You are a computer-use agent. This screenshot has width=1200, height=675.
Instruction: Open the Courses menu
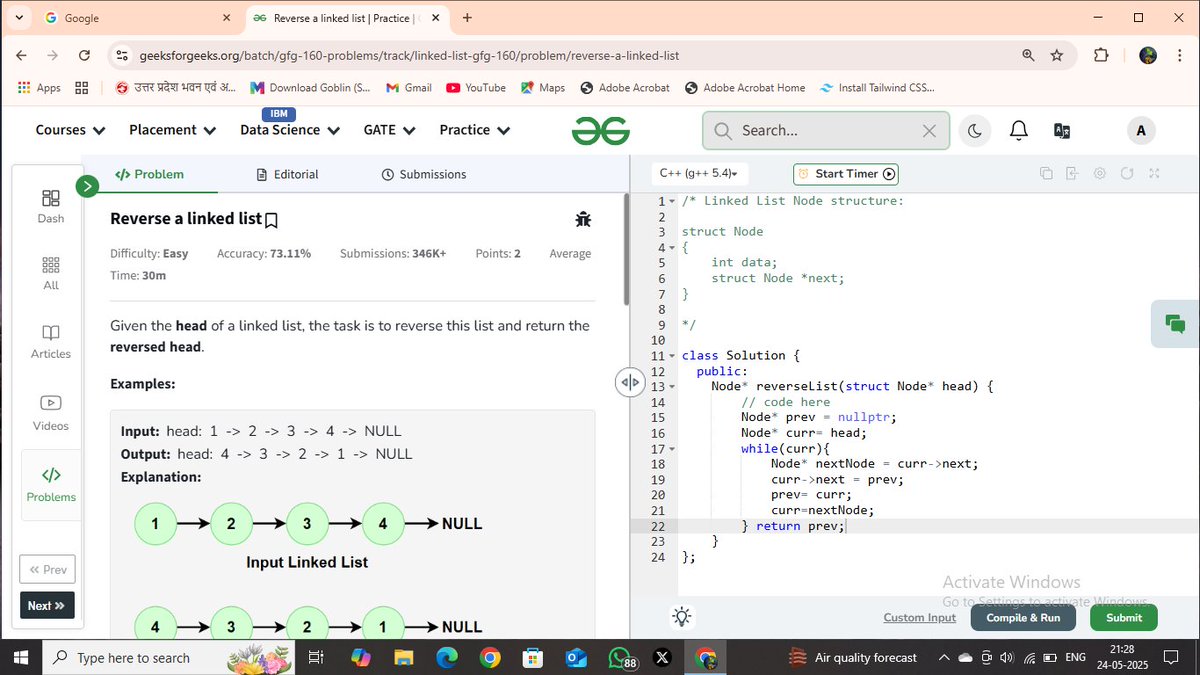coord(70,130)
